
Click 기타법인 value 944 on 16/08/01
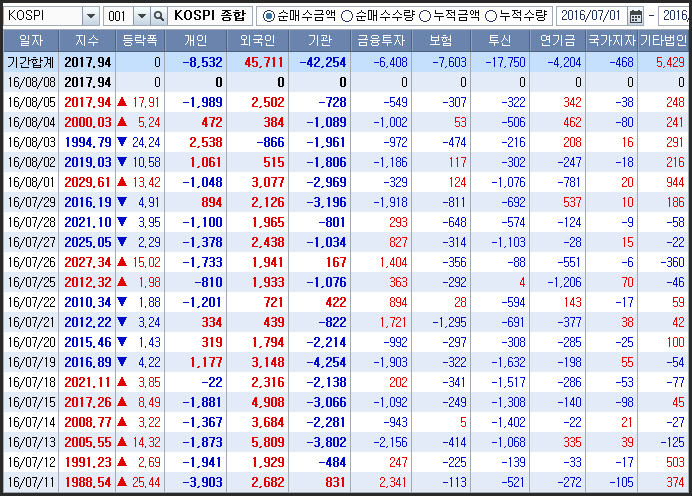(675, 182)
